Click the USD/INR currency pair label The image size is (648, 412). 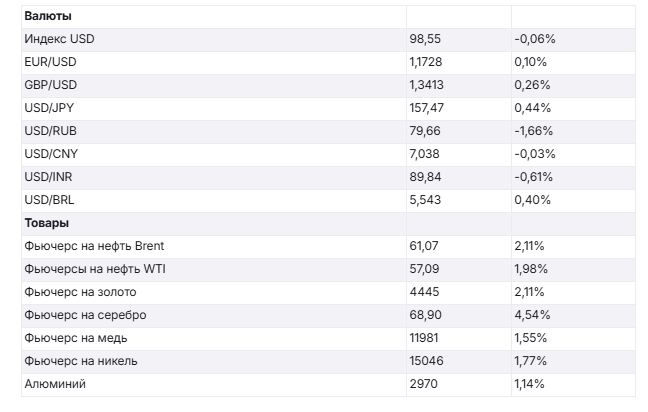49,177
